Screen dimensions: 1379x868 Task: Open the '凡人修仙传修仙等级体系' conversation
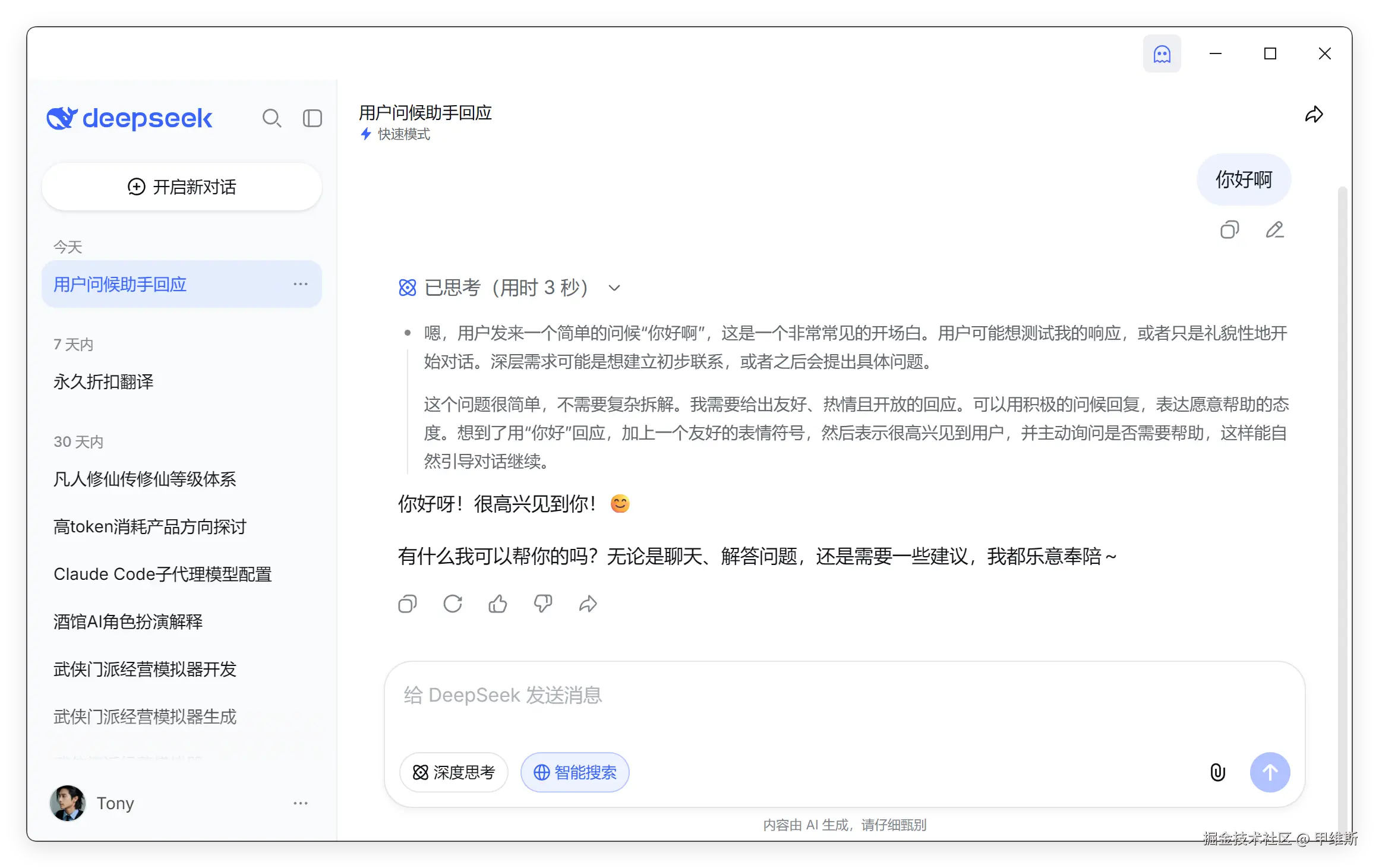182,479
